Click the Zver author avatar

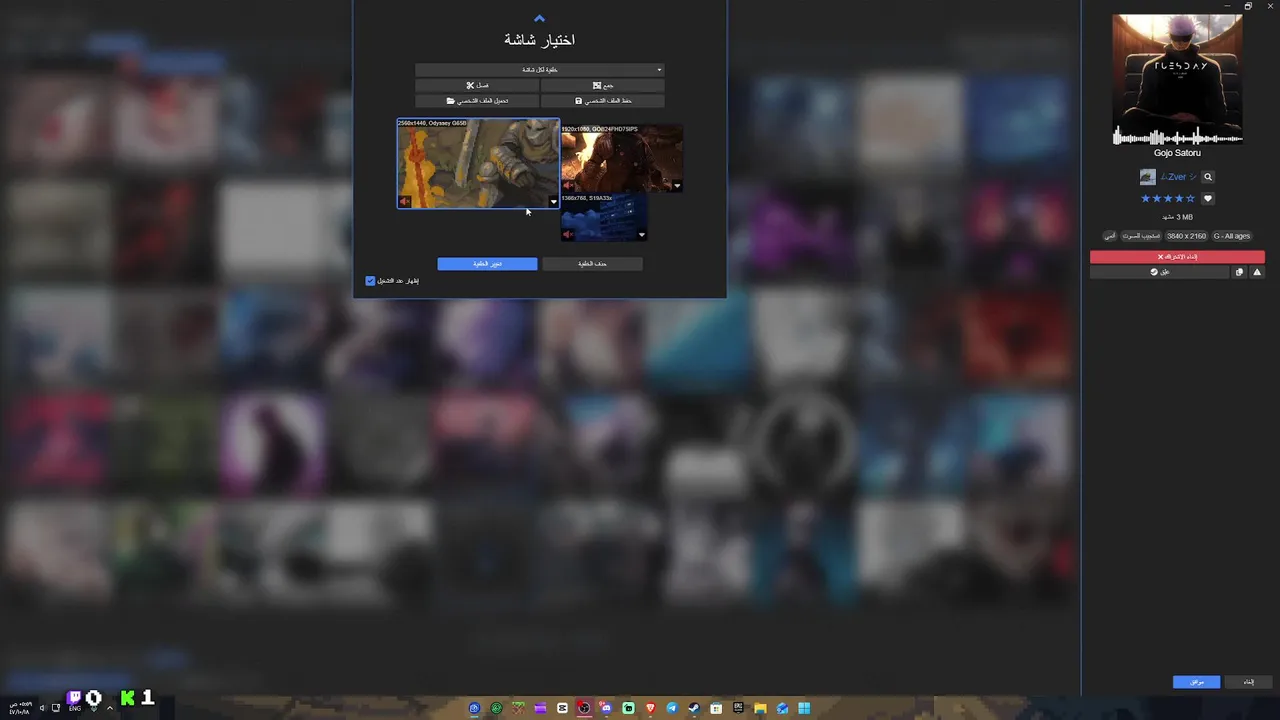(x=1147, y=177)
